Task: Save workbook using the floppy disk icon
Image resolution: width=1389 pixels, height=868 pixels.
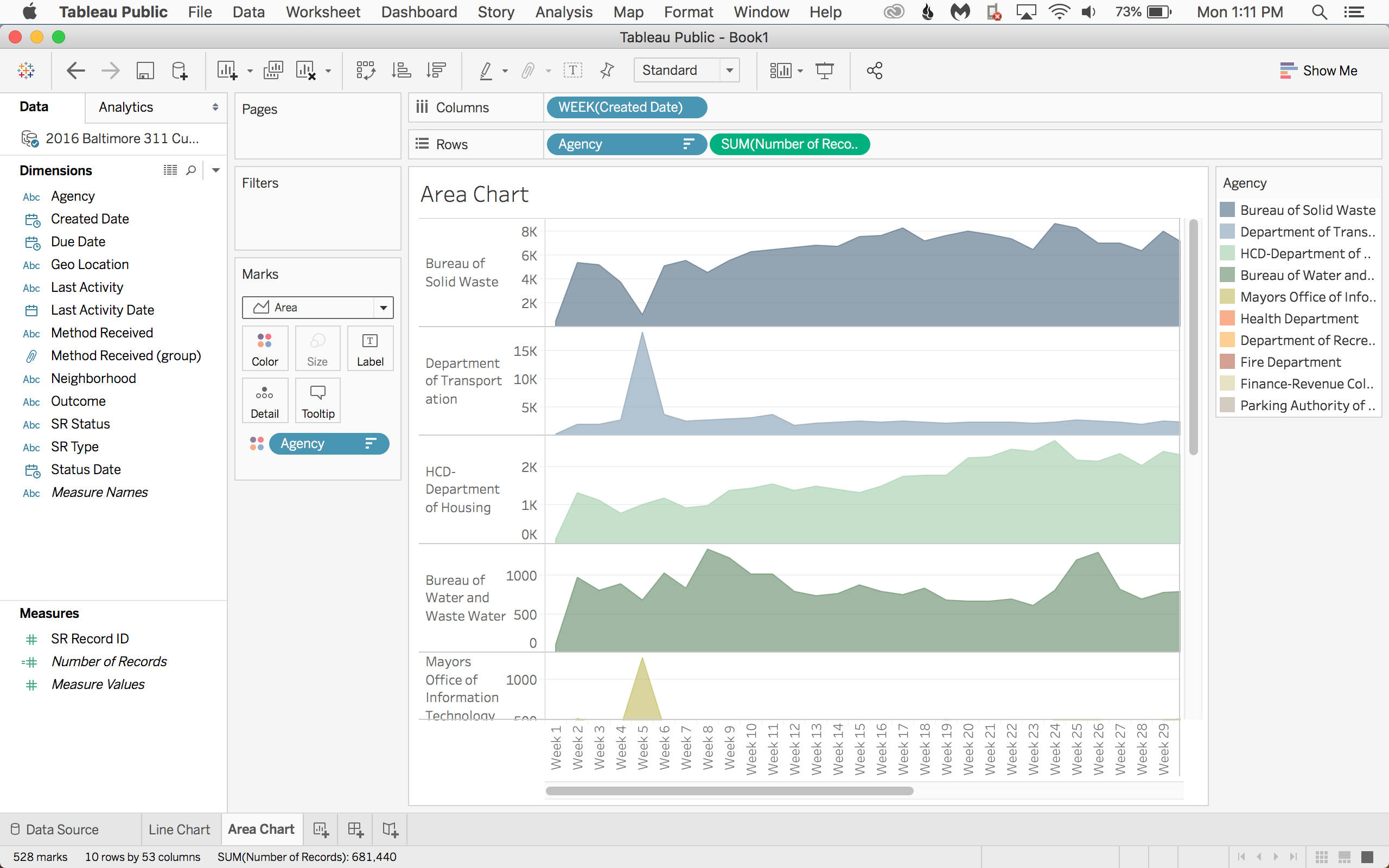Action: click(145, 71)
